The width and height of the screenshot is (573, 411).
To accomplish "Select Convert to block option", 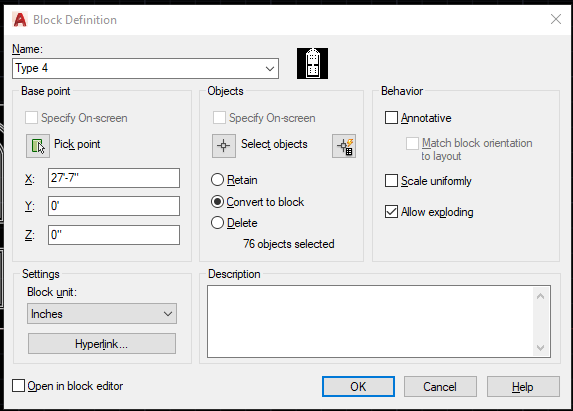I will pyautogui.click(x=217, y=202).
